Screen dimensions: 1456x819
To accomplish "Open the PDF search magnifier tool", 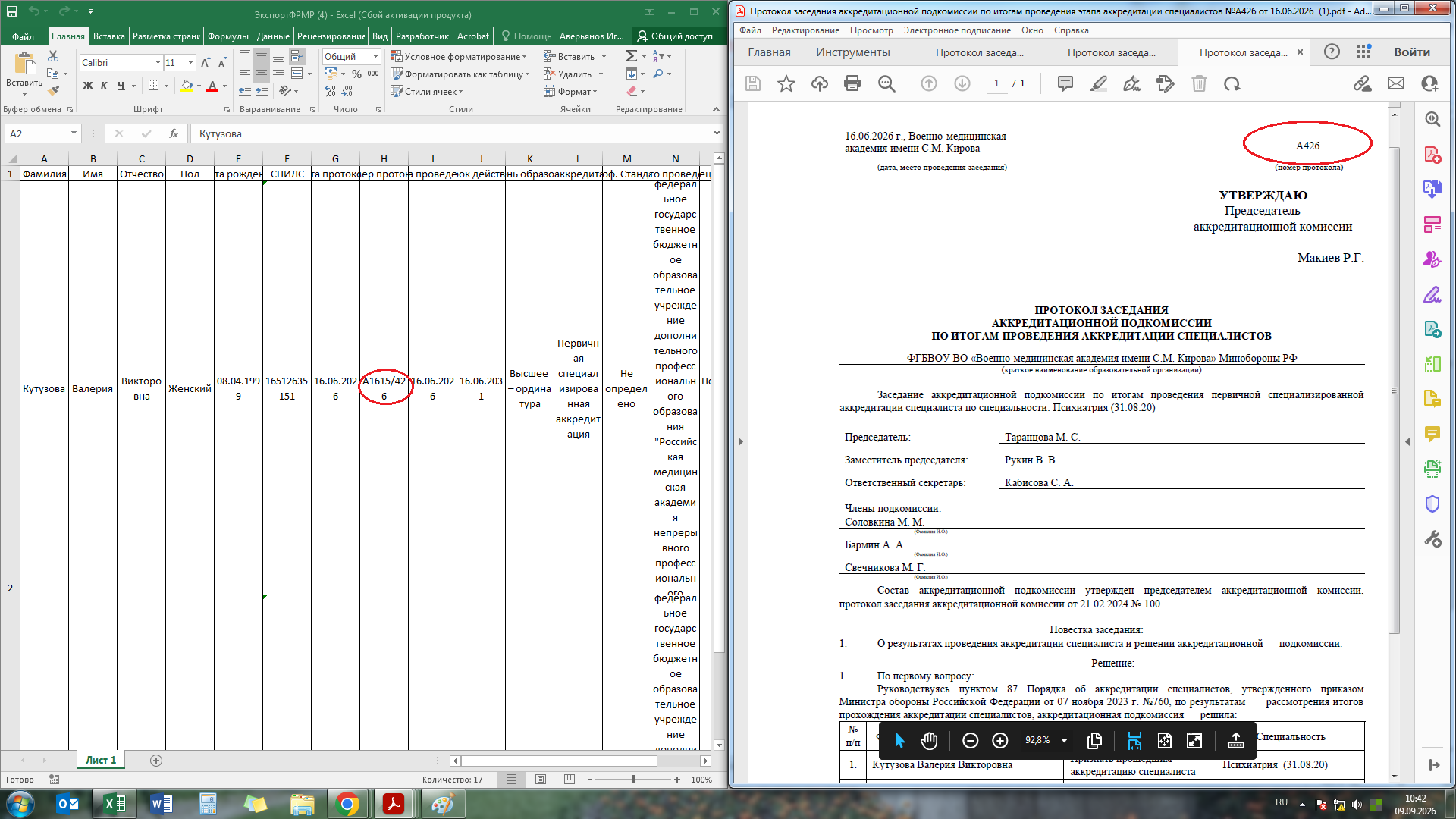I will point(886,83).
